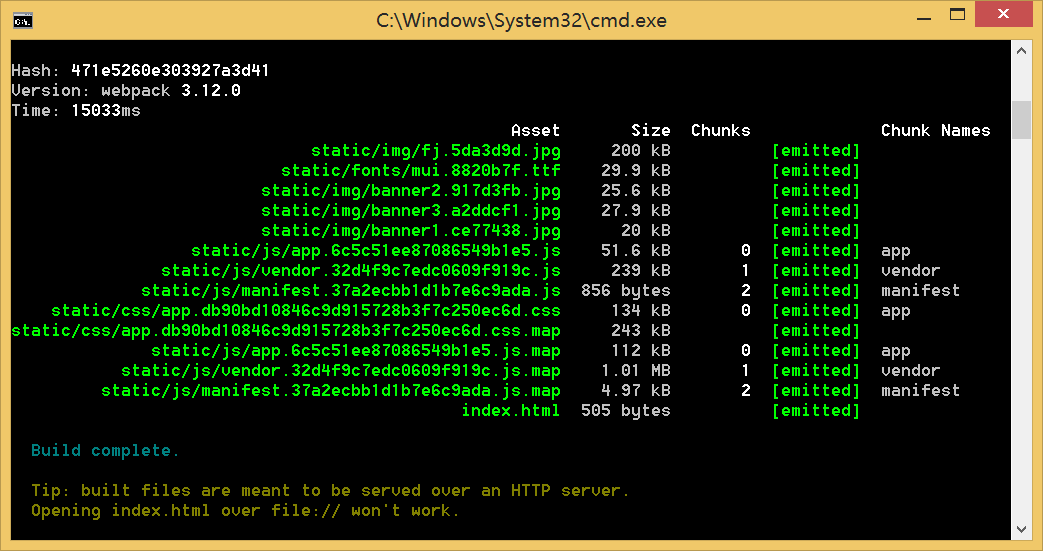Click chunk name 'vendor' in the 239 kB row
The width and height of the screenshot is (1043, 551).
(911, 270)
